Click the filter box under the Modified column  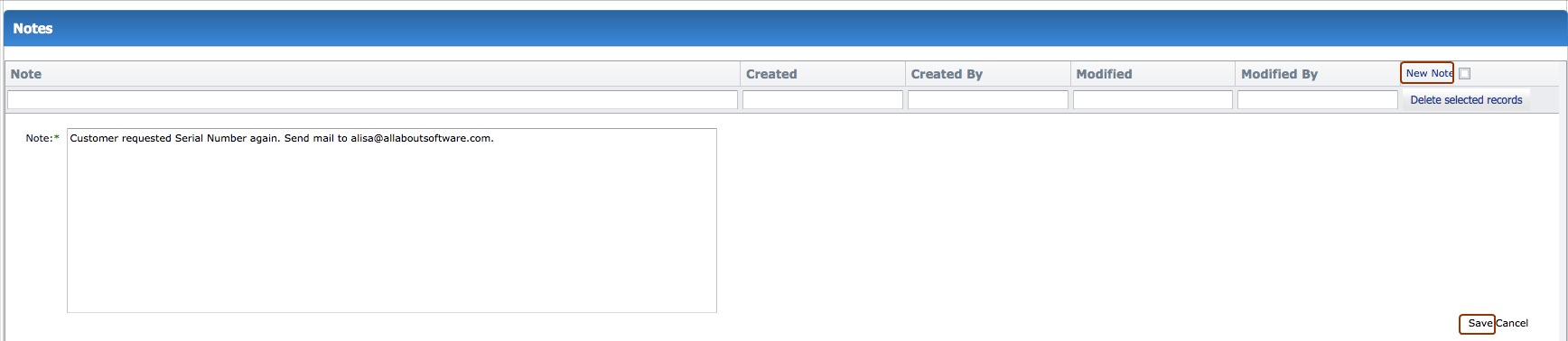pos(1153,99)
